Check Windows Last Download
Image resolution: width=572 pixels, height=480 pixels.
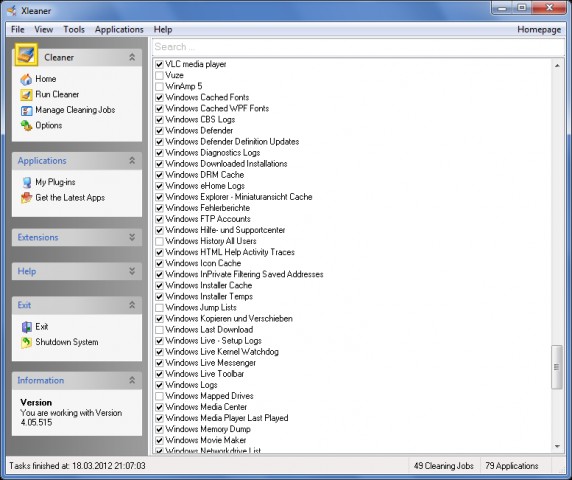[159, 330]
